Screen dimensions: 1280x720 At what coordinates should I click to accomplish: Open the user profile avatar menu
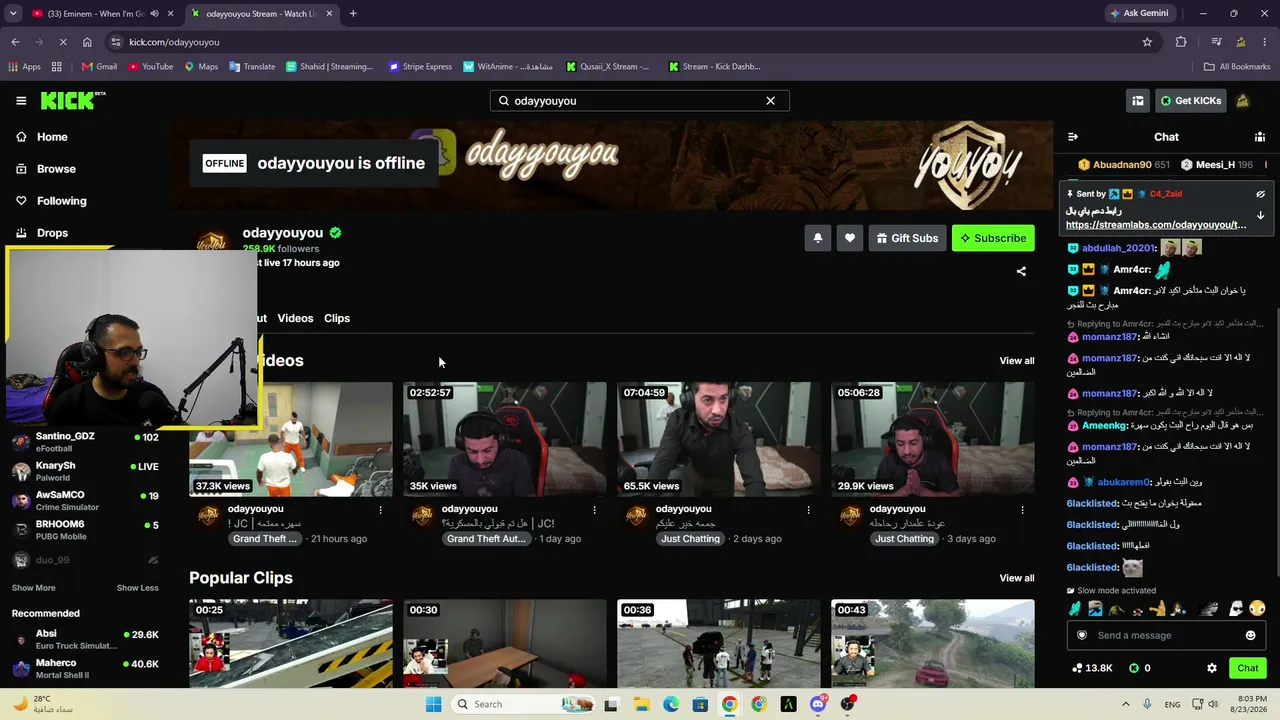click(x=1243, y=101)
